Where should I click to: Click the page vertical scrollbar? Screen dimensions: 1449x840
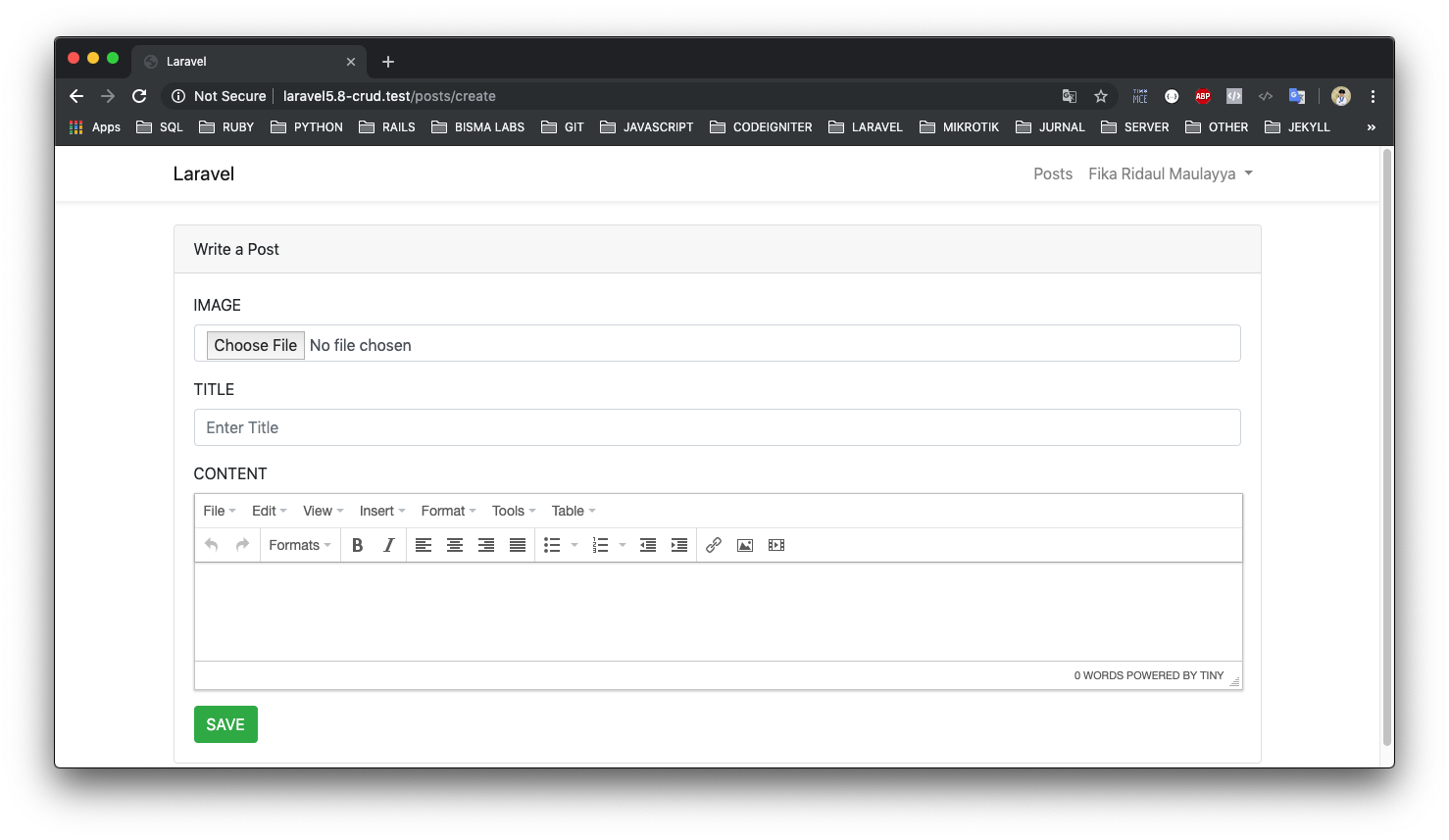coord(1387,447)
